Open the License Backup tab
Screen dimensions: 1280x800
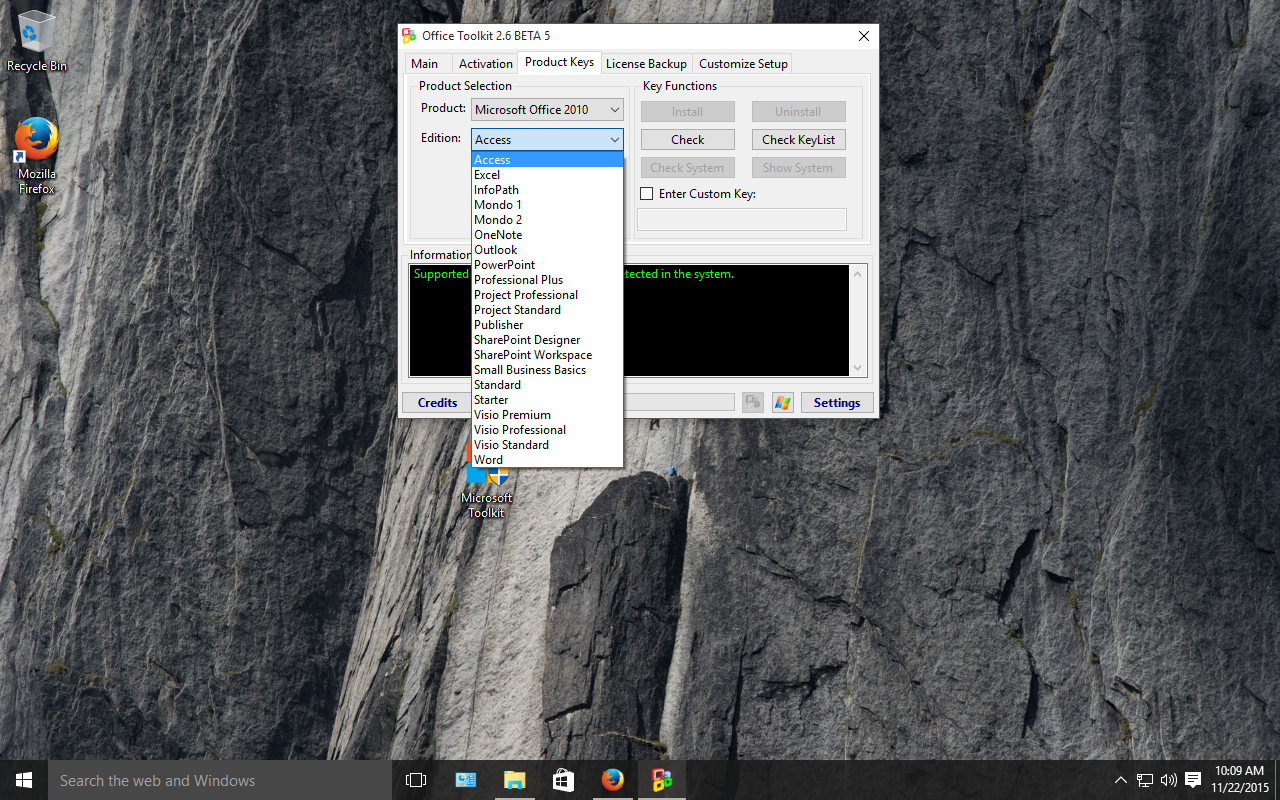[646, 63]
